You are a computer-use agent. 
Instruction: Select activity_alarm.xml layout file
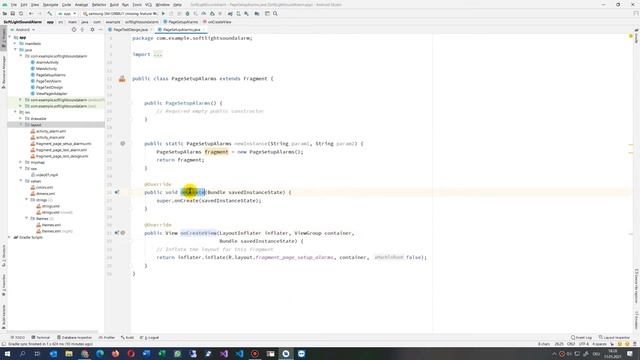(51, 131)
